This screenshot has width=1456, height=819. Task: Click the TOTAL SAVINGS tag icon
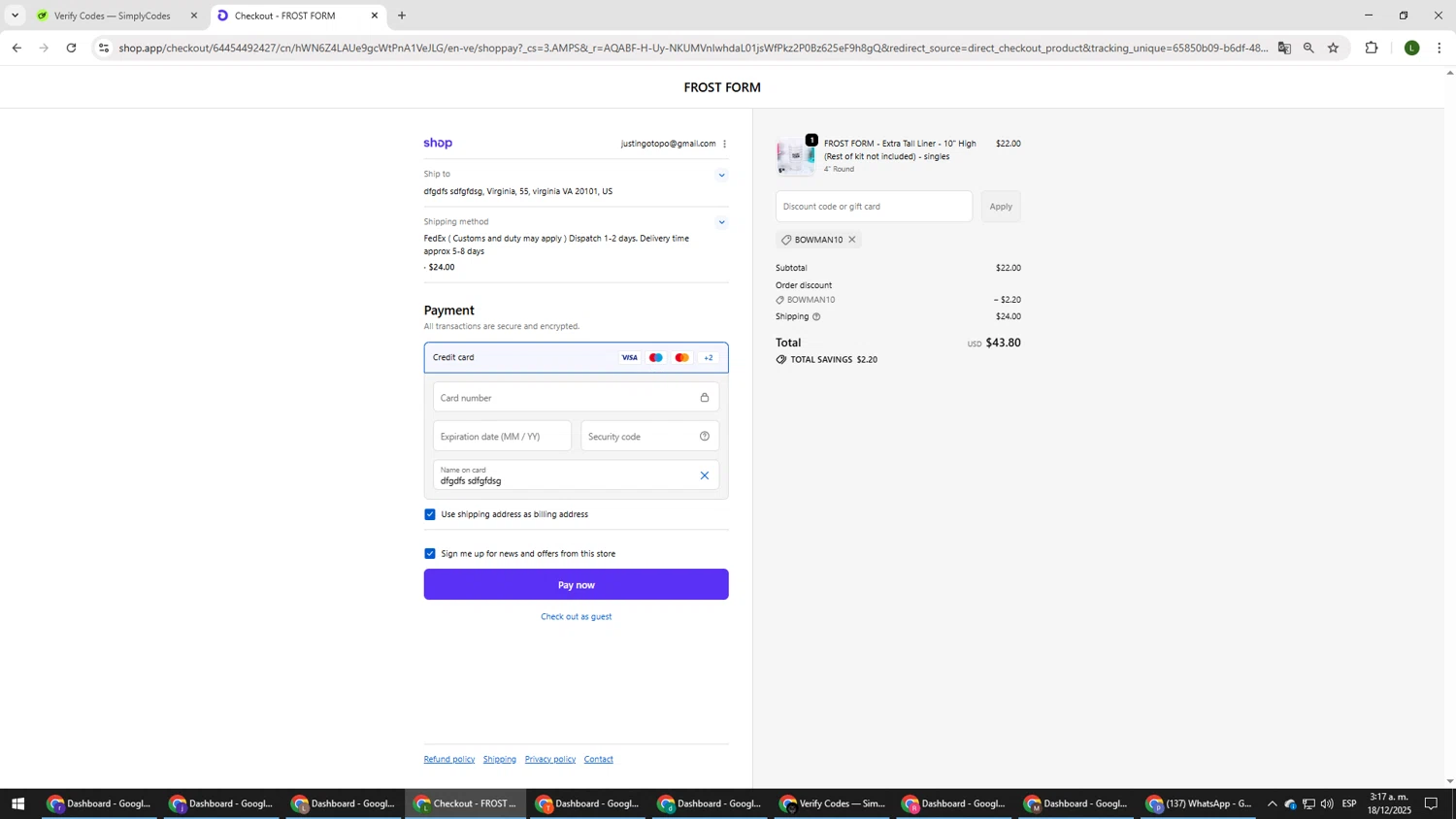781,360
